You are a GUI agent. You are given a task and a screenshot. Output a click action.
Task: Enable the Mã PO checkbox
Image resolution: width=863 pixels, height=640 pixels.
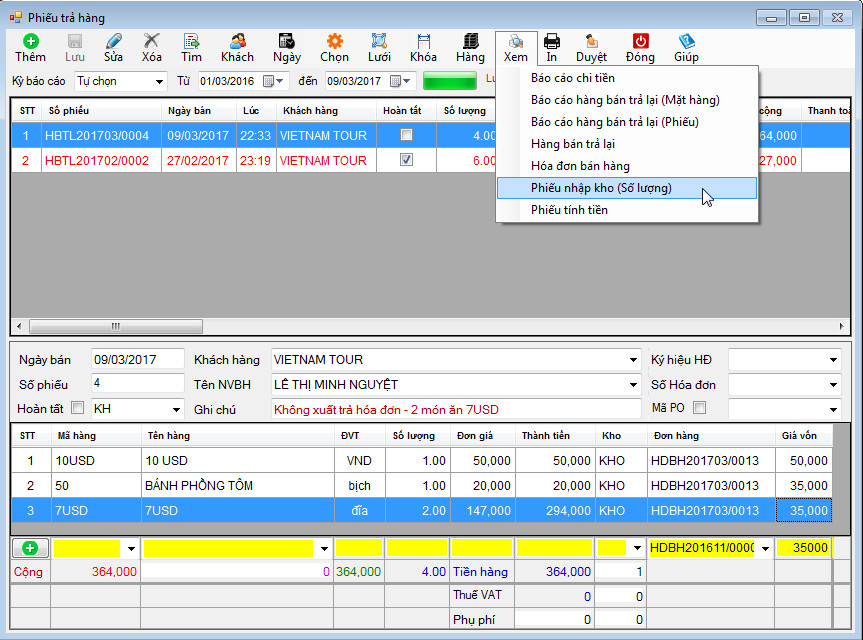(700, 408)
